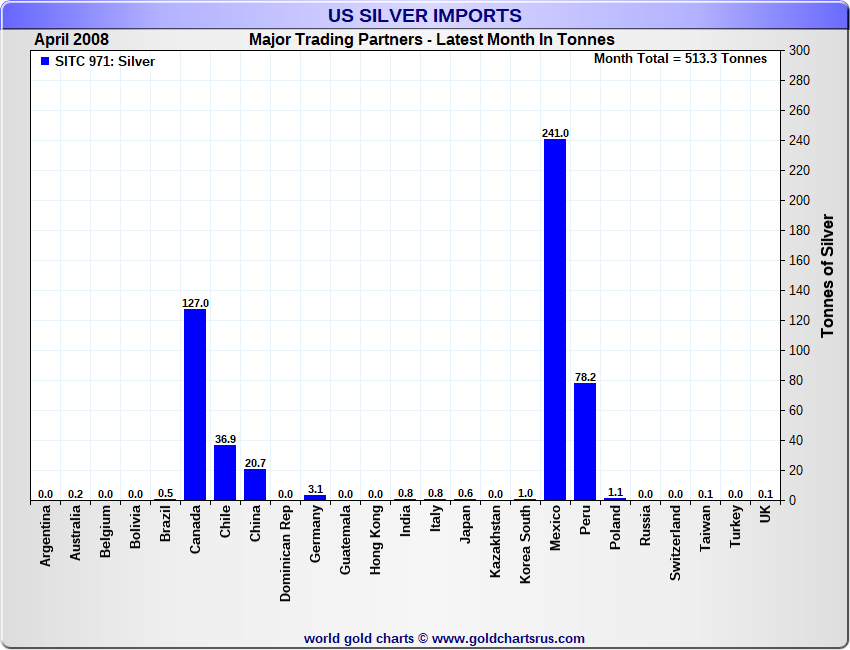Click the small Germany bar at 3.1
The width and height of the screenshot is (850, 650).
click(315, 497)
